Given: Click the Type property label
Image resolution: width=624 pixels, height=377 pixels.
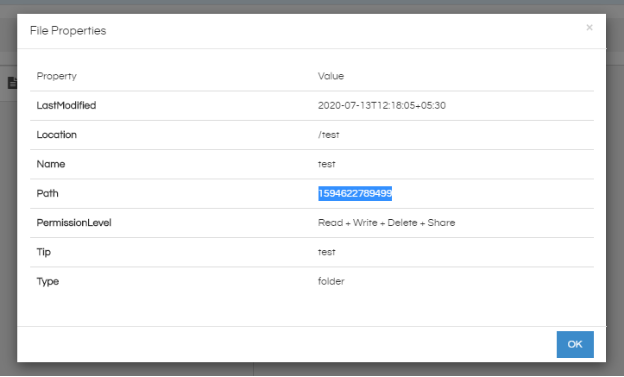Looking at the screenshot, I should [48, 281].
